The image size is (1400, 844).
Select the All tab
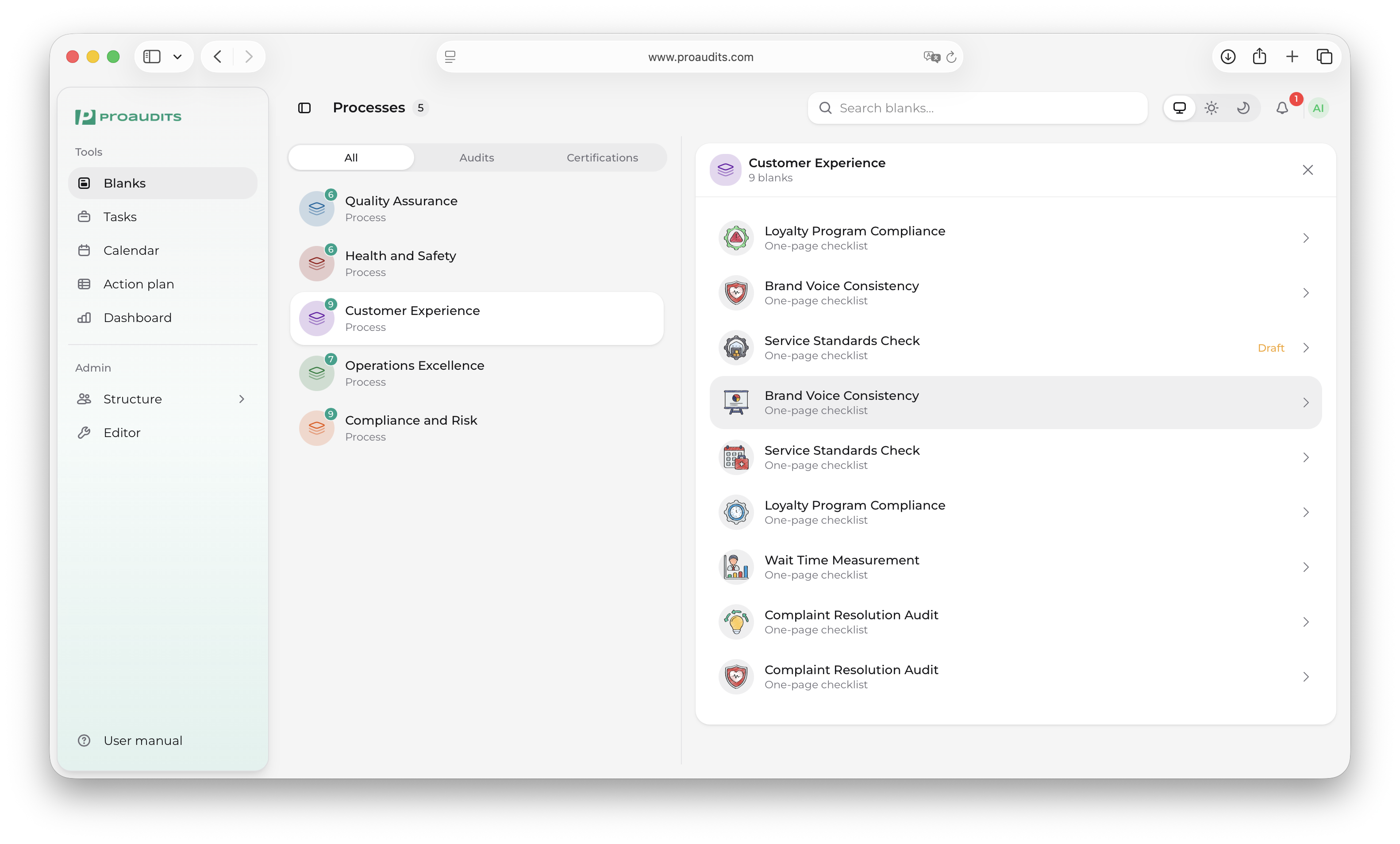click(351, 157)
